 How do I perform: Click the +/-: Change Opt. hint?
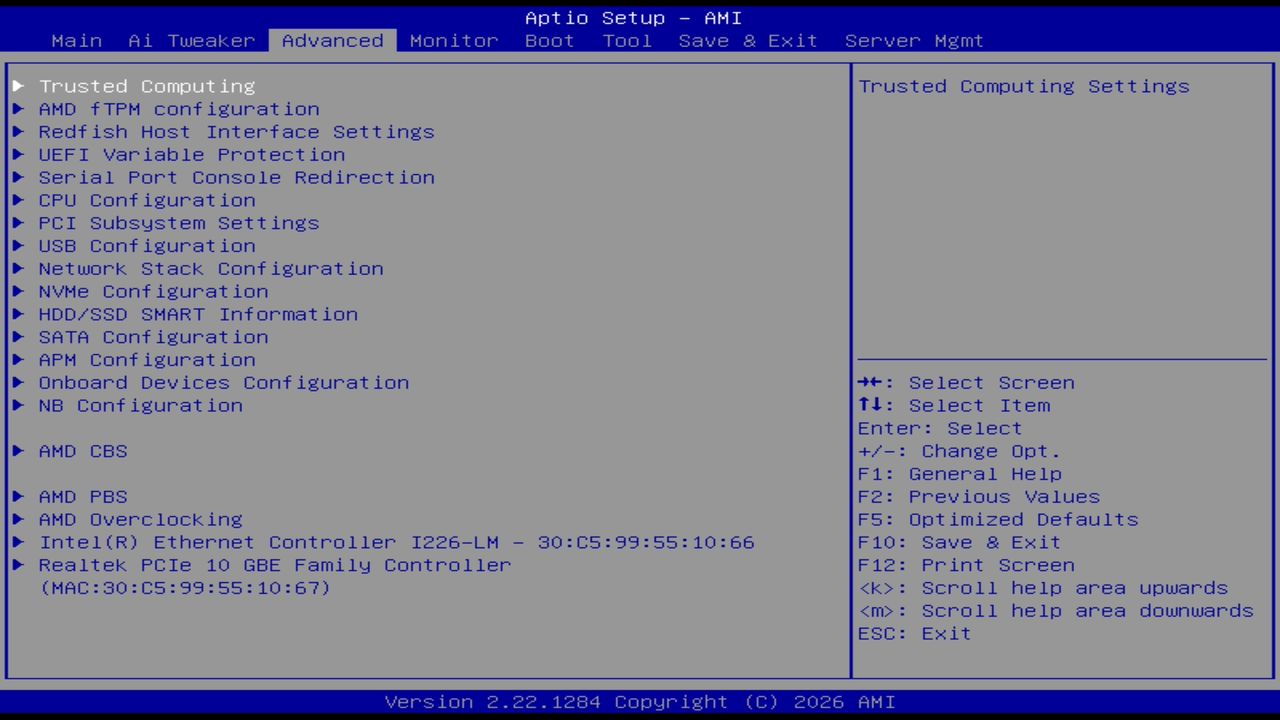[x=959, y=451]
